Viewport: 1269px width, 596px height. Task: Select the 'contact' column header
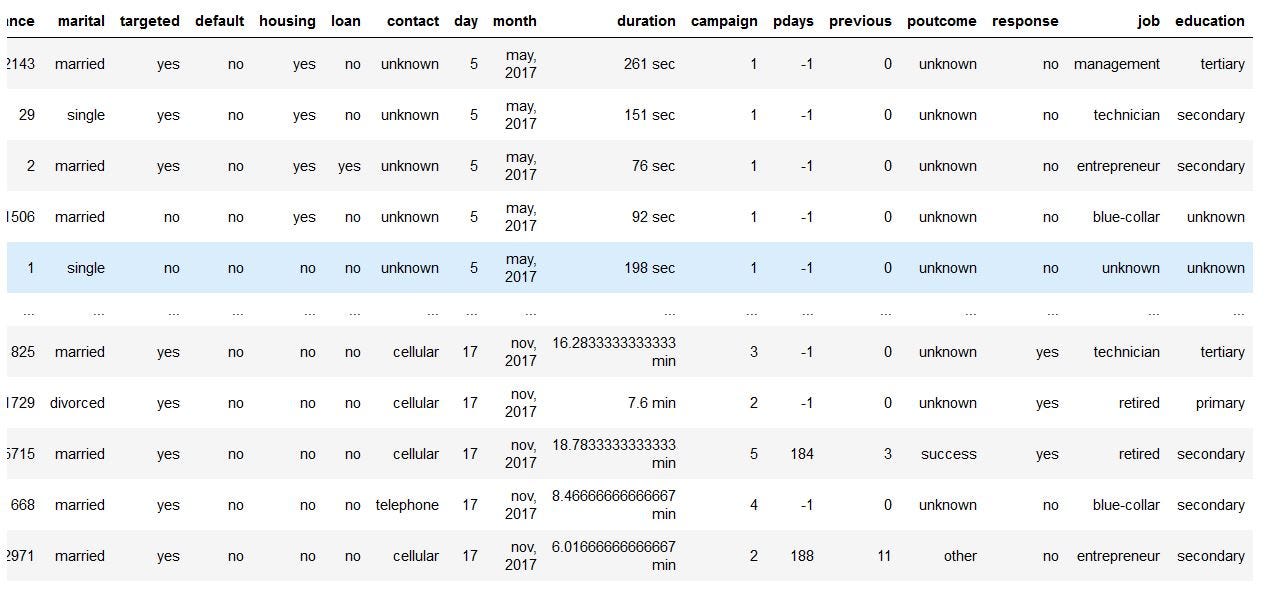pos(413,21)
